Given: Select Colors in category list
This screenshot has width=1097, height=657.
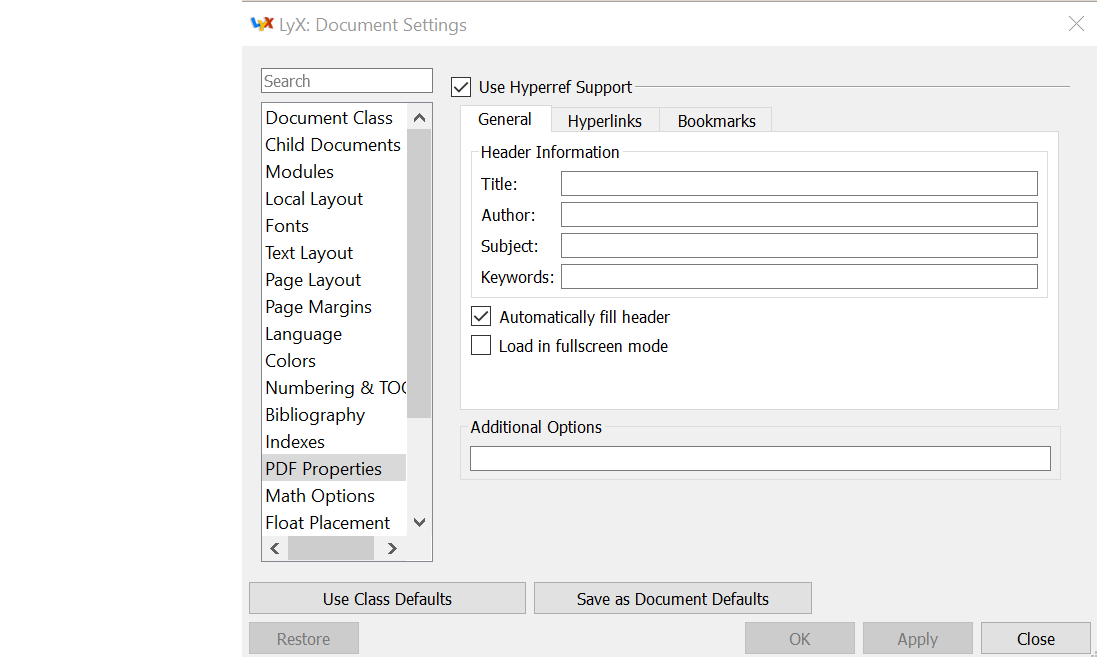Looking at the screenshot, I should [x=334, y=361].
